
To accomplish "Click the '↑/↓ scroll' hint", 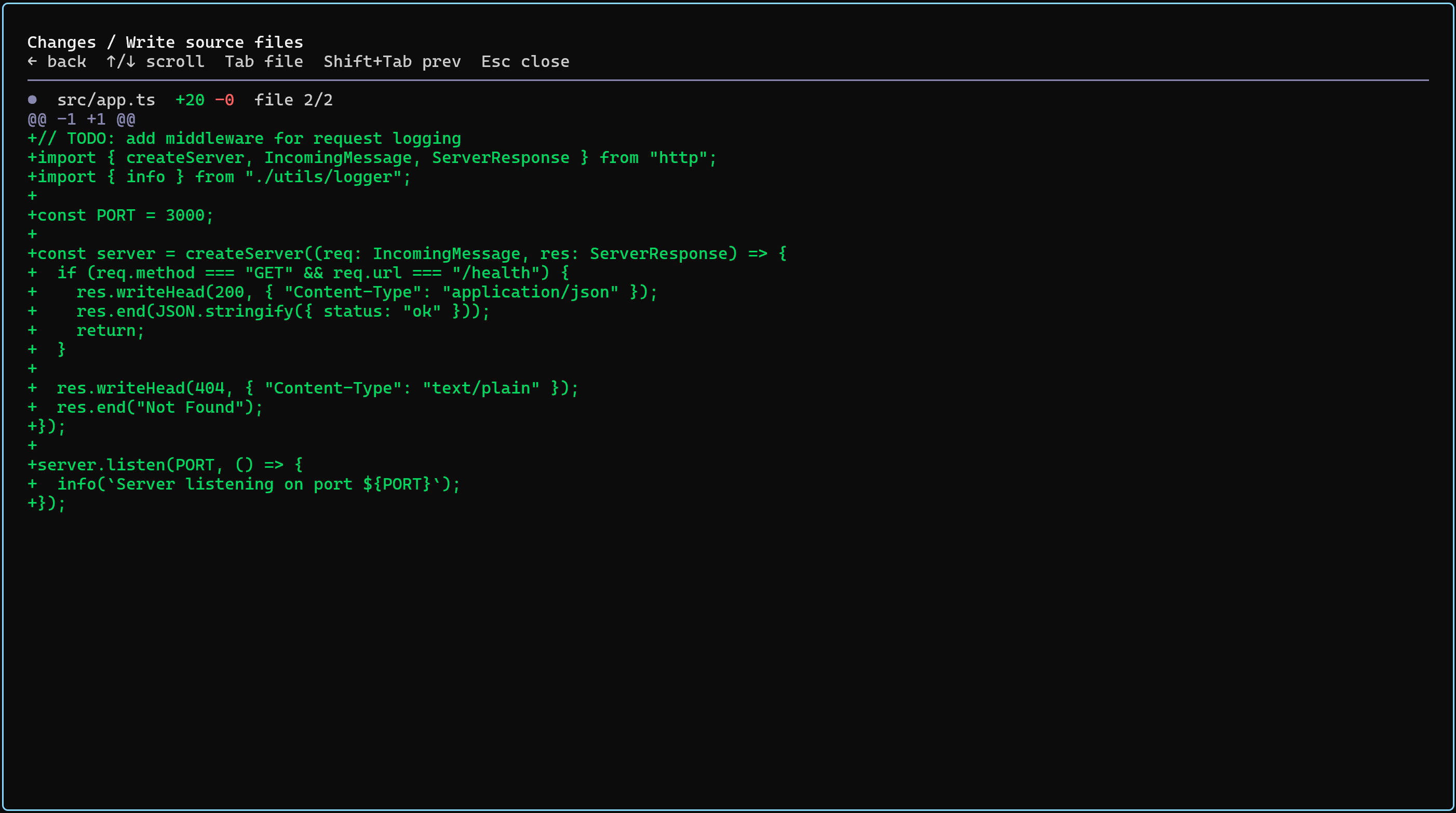I will coord(155,62).
